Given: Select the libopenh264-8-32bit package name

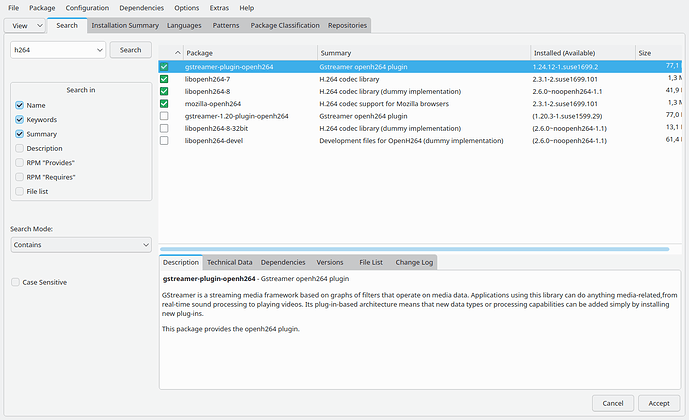Looking at the screenshot, I should pyautogui.click(x=216, y=128).
